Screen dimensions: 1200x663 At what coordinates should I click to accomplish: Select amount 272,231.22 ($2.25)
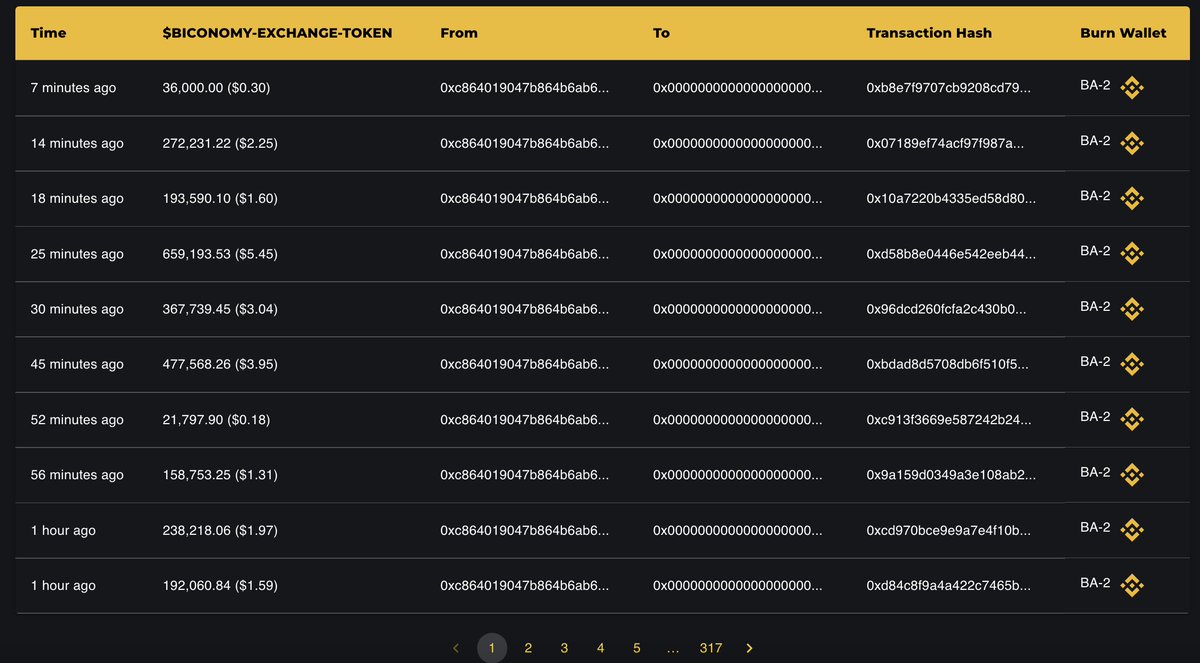[x=220, y=143]
